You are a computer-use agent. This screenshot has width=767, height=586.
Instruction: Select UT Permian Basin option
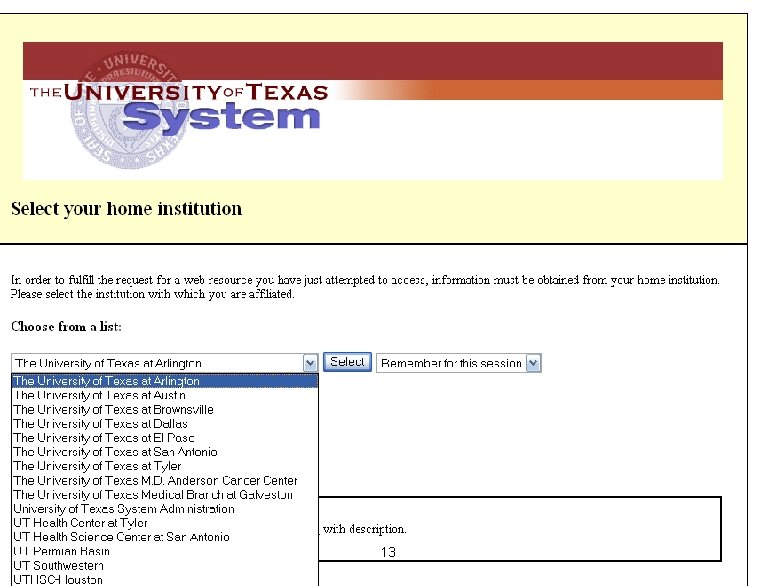165,551
